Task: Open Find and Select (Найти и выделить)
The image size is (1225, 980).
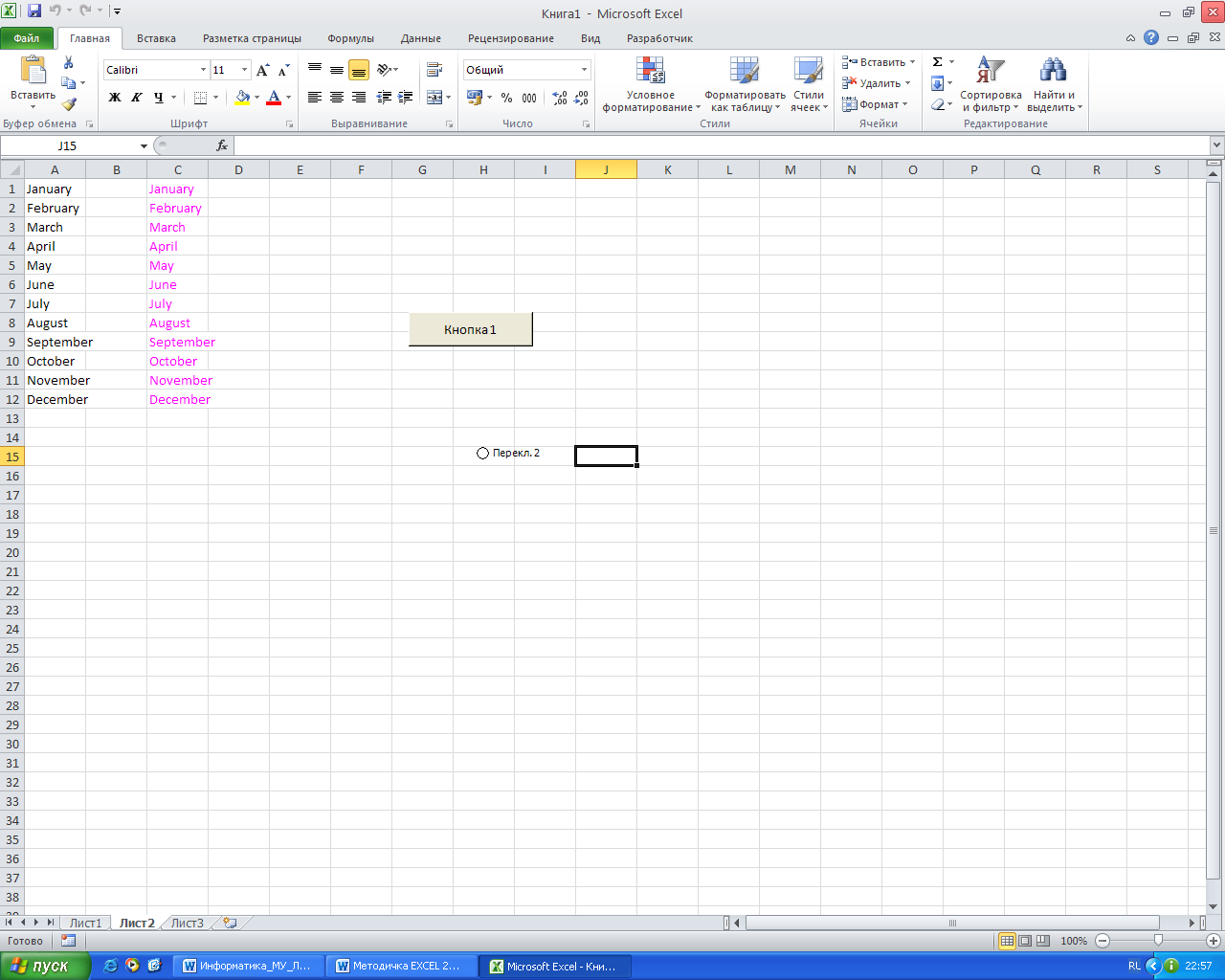Action: (1054, 84)
